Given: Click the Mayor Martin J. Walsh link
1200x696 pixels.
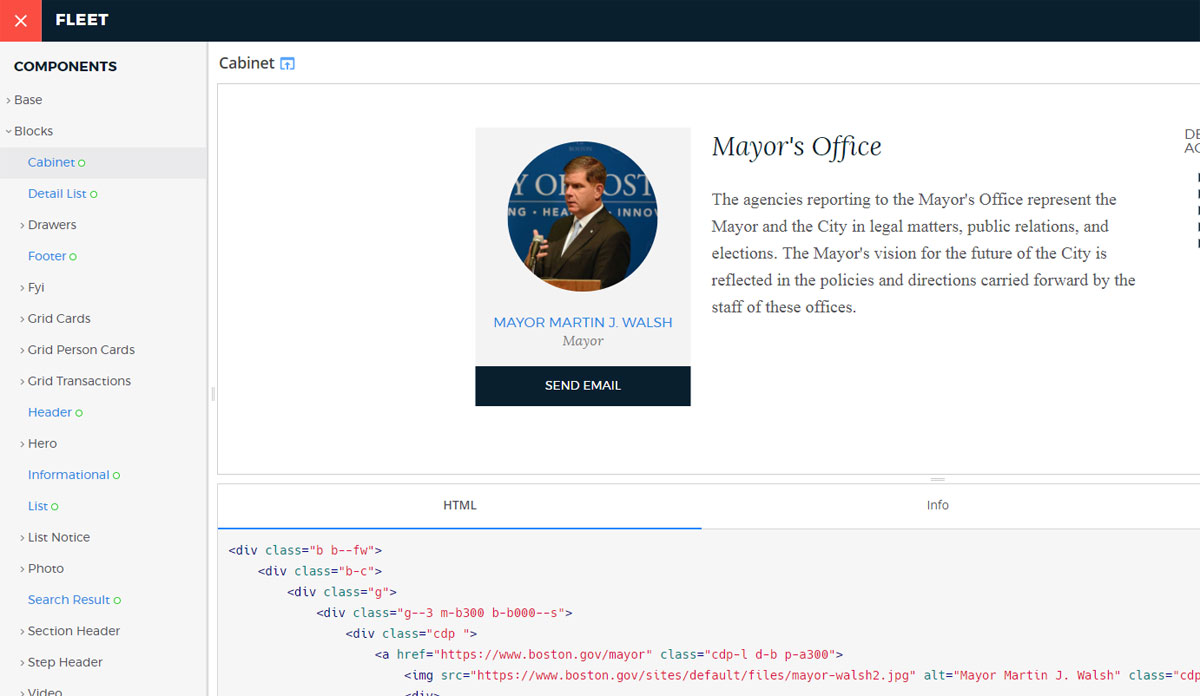Looking at the screenshot, I should click(582, 323).
